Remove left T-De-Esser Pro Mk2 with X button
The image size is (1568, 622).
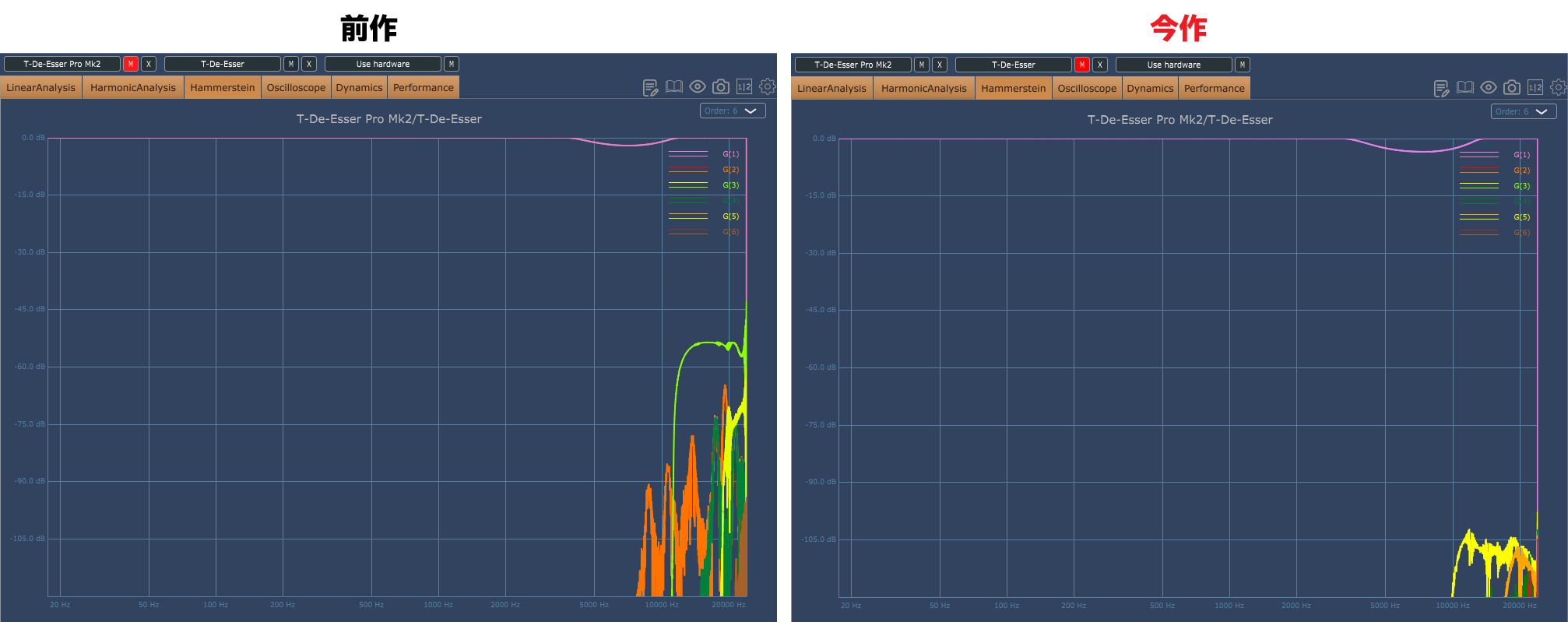[149, 64]
